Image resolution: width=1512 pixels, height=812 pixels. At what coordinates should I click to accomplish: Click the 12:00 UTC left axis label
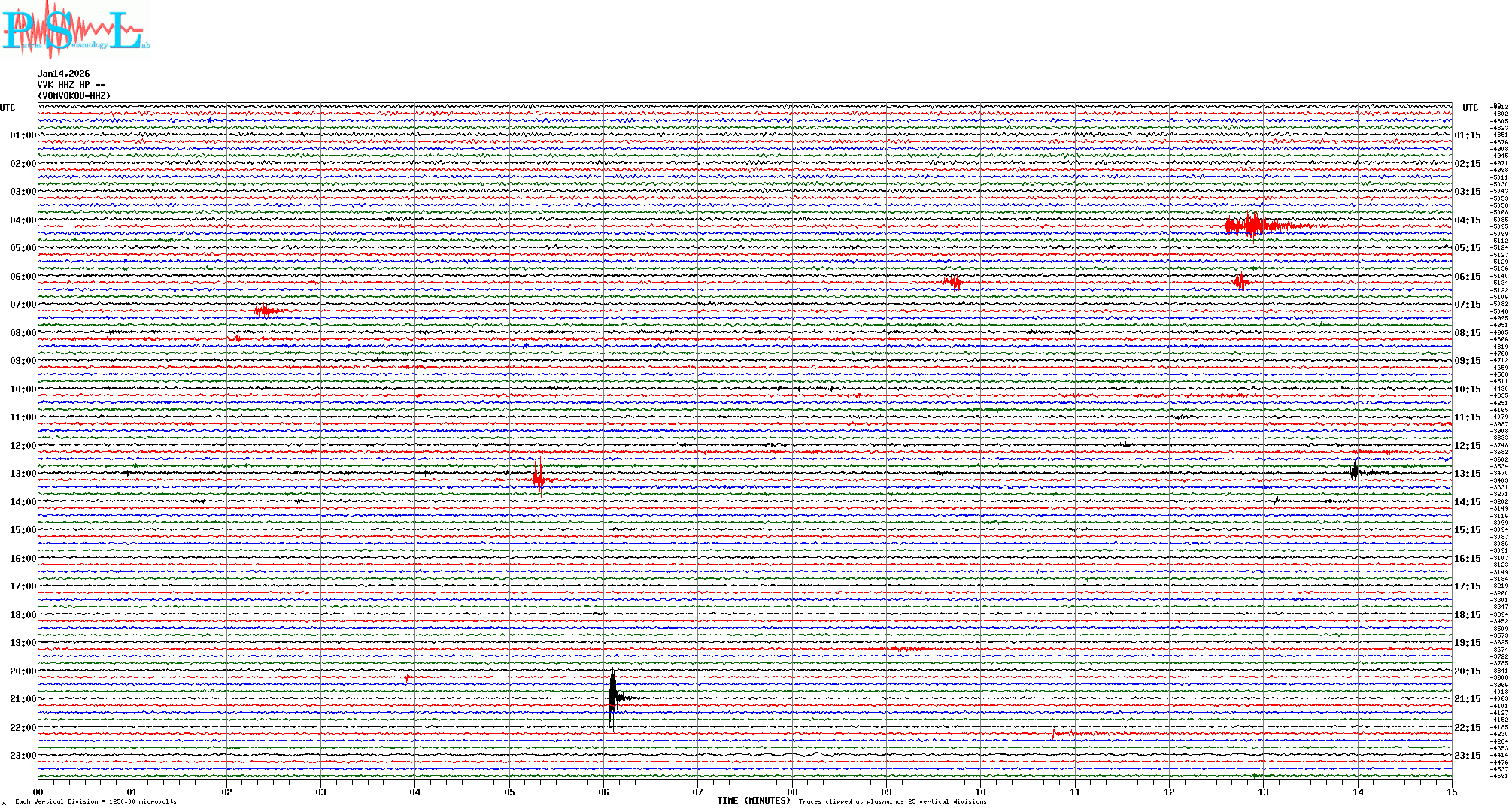pyautogui.click(x=23, y=446)
